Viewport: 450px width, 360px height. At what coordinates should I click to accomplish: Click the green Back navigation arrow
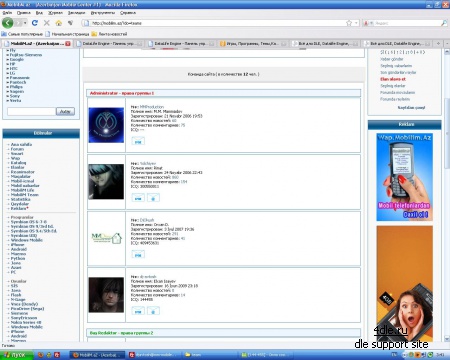(7, 23)
